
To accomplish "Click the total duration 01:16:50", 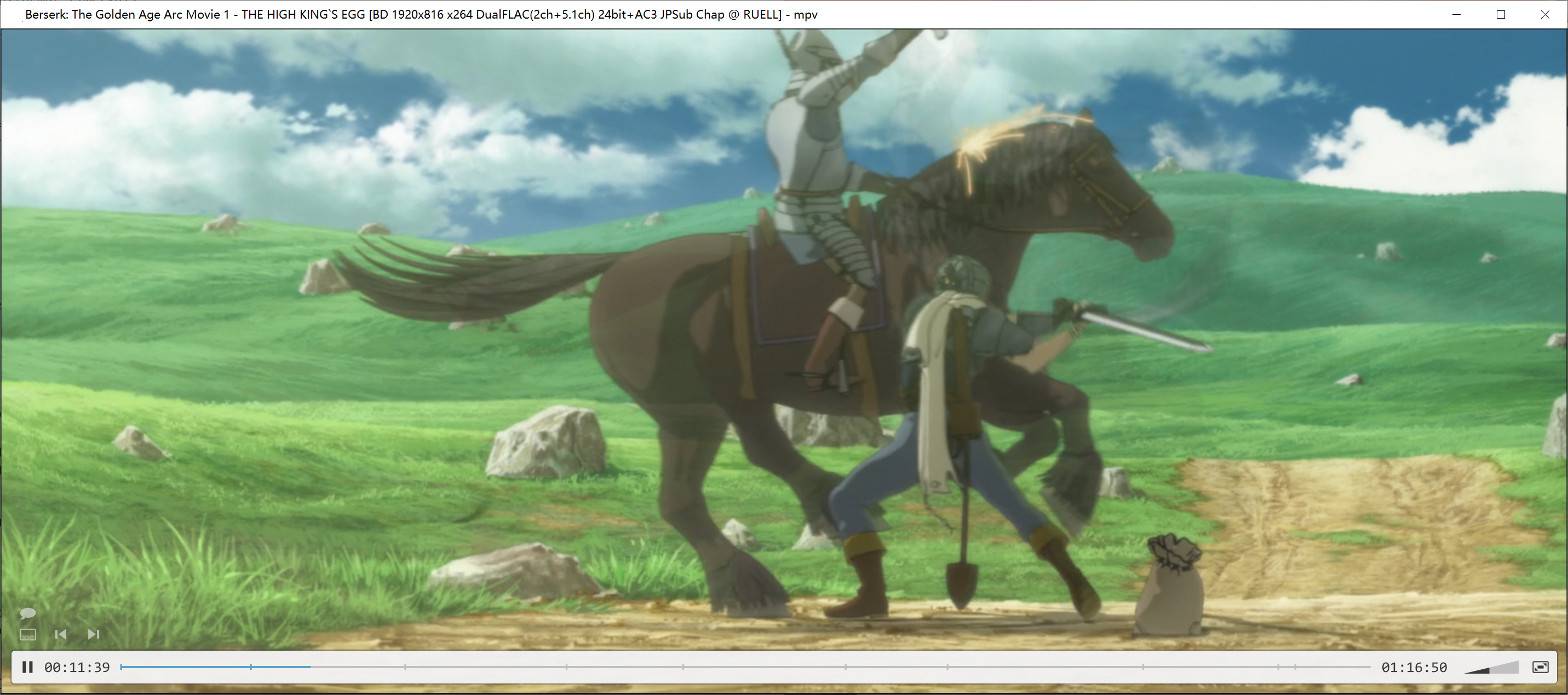I will (x=1414, y=668).
